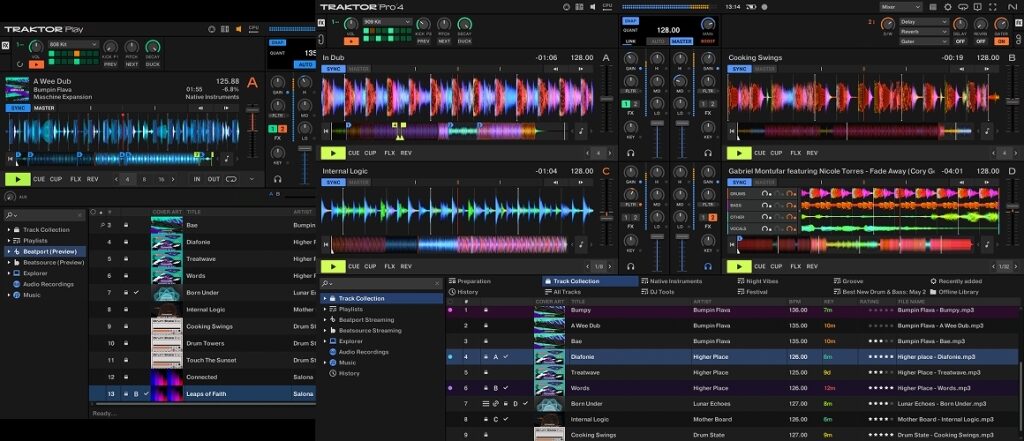This screenshot has height=441, width=1024.
Task: Click History favorite in Pro browser favorites bar
Action: [464, 292]
